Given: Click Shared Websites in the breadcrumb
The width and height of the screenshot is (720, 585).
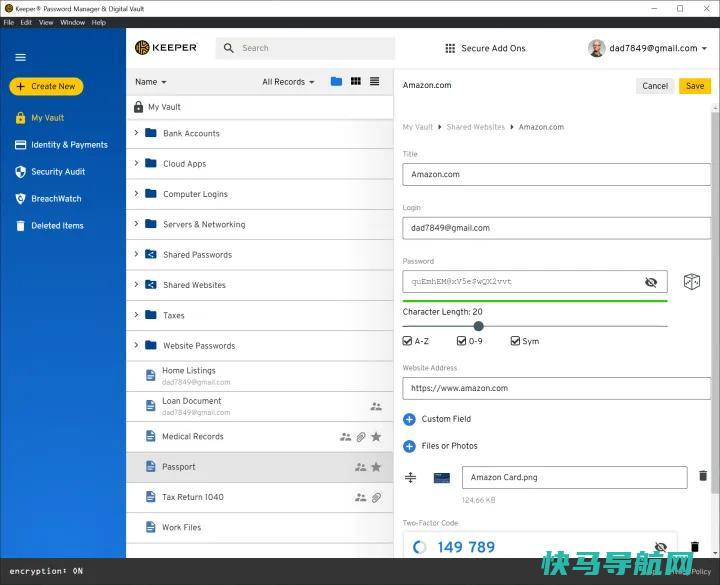Looking at the screenshot, I should (475, 127).
